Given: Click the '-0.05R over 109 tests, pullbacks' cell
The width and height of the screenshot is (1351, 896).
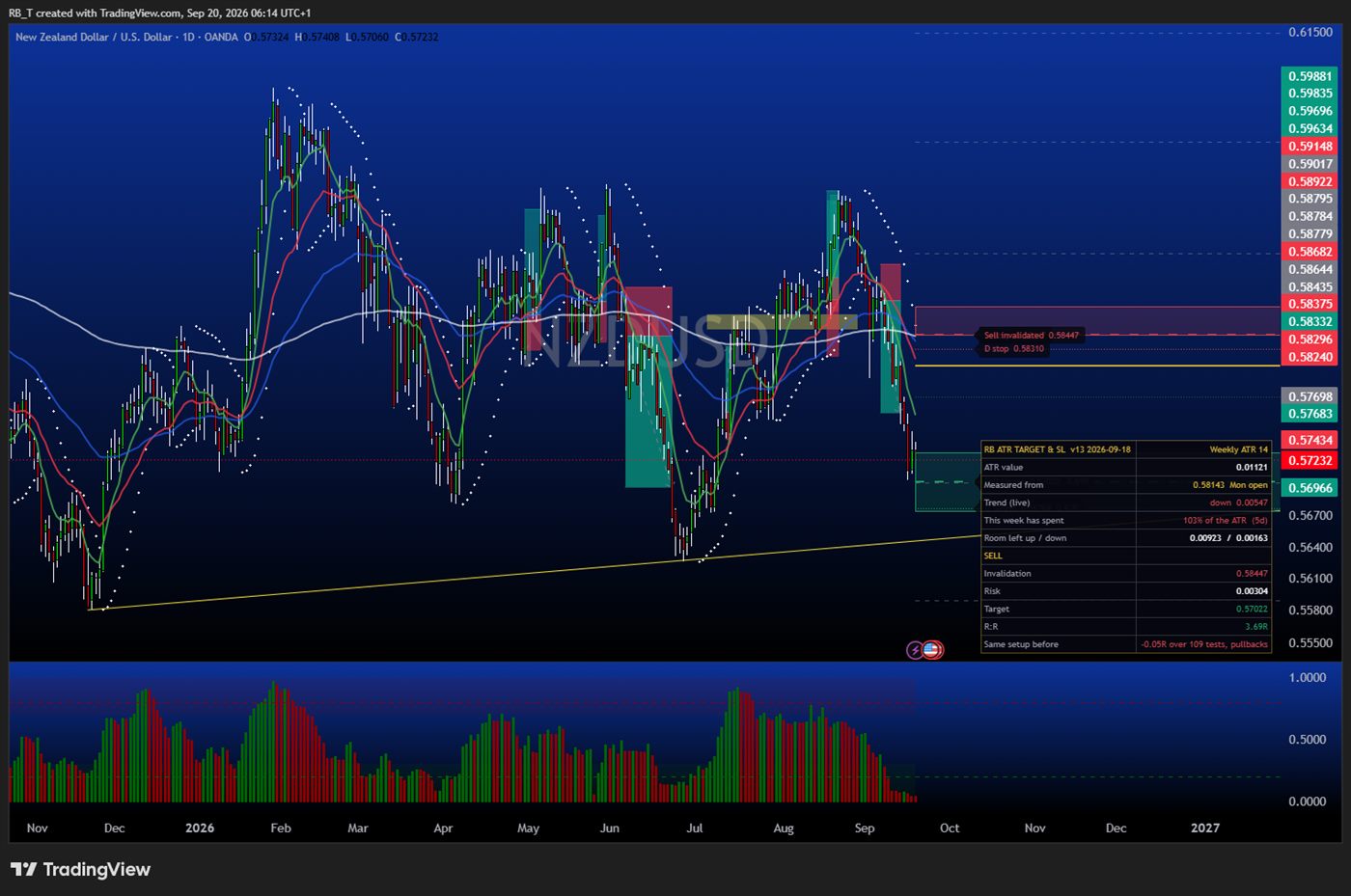Looking at the screenshot, I should (1204, 644).
